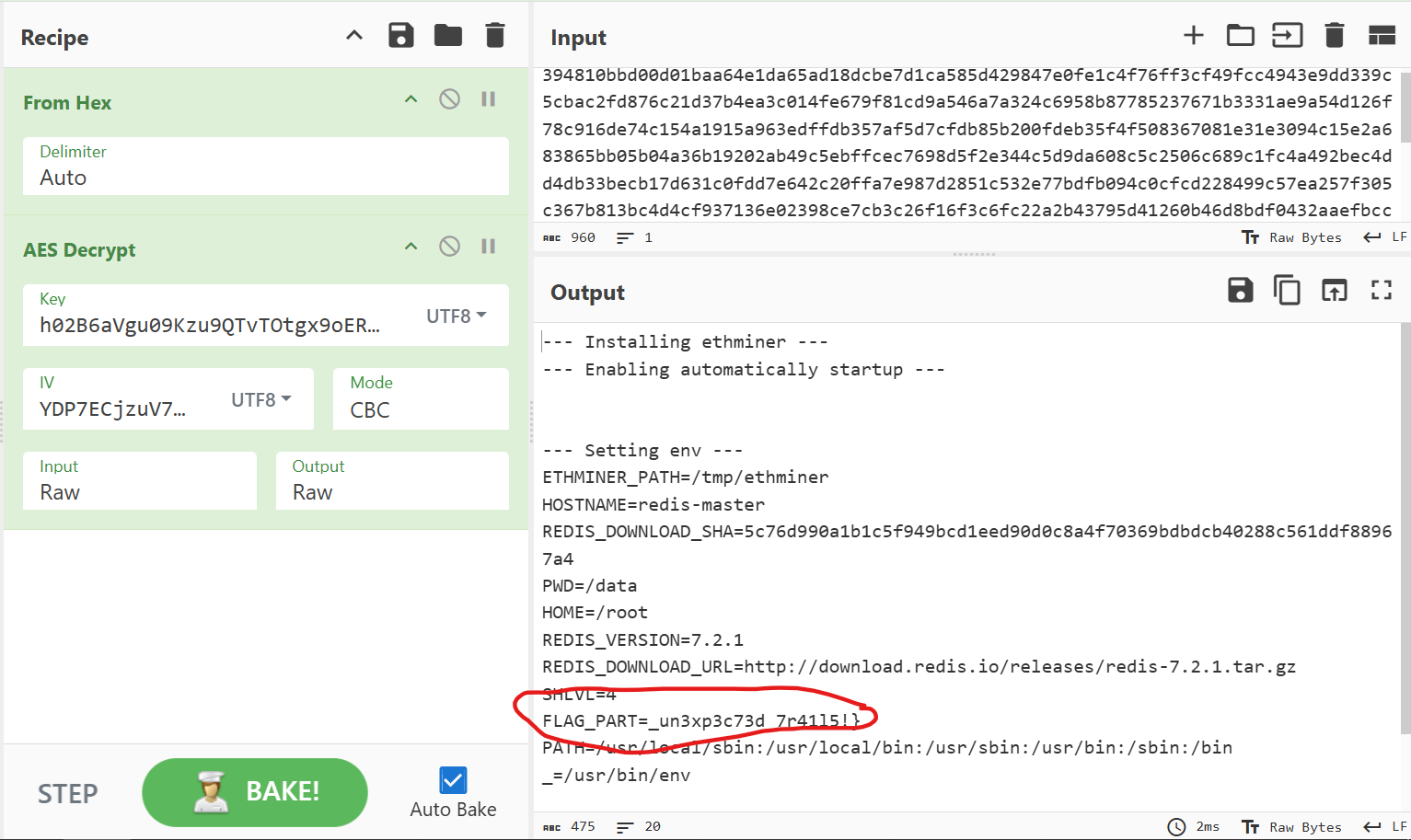Open the Mode CBC dropdown

pos(421,398)
